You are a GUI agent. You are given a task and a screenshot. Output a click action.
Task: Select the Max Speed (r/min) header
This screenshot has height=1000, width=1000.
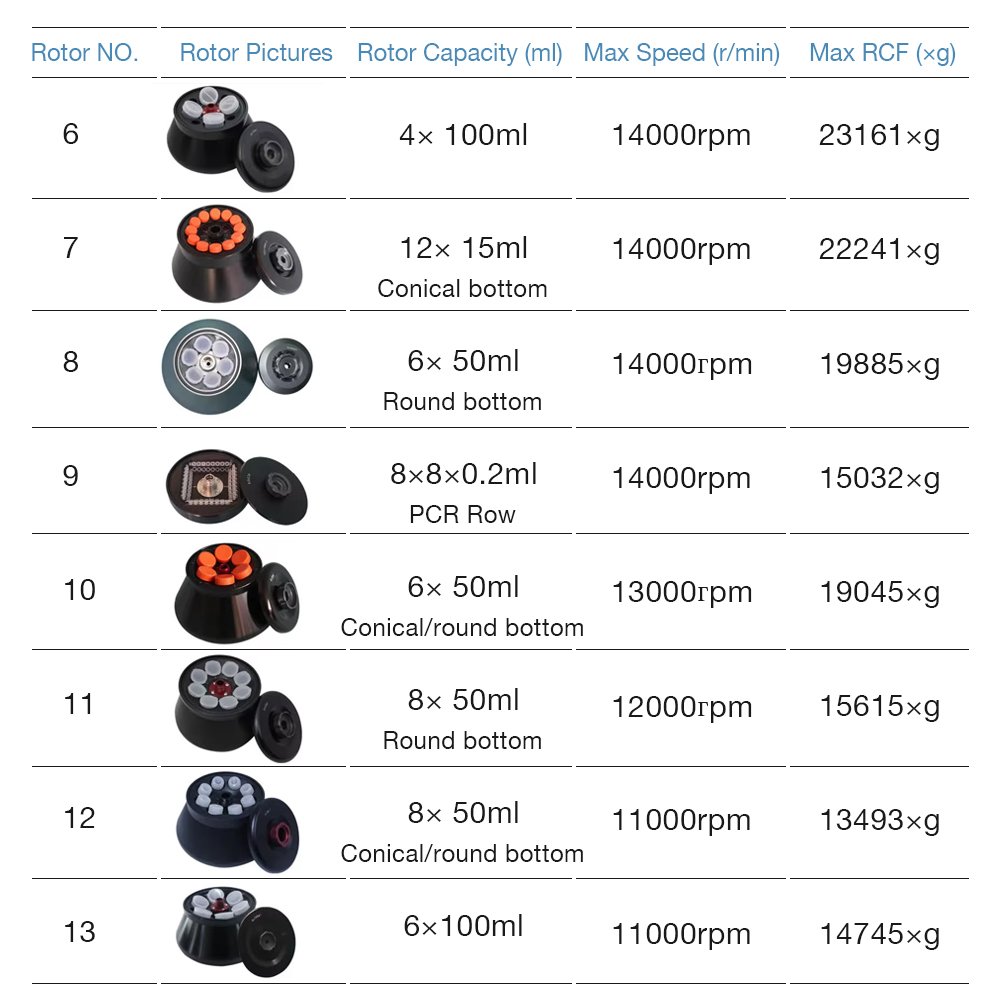(681, 53)
